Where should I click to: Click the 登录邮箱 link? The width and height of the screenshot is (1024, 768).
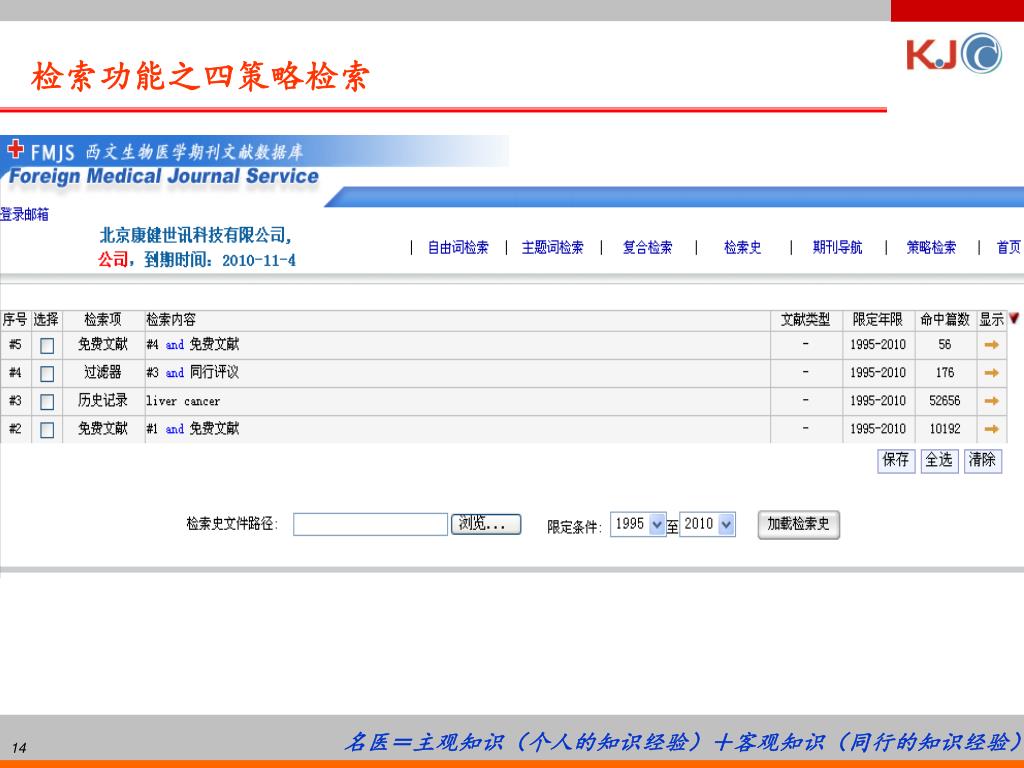coord(24,214)
